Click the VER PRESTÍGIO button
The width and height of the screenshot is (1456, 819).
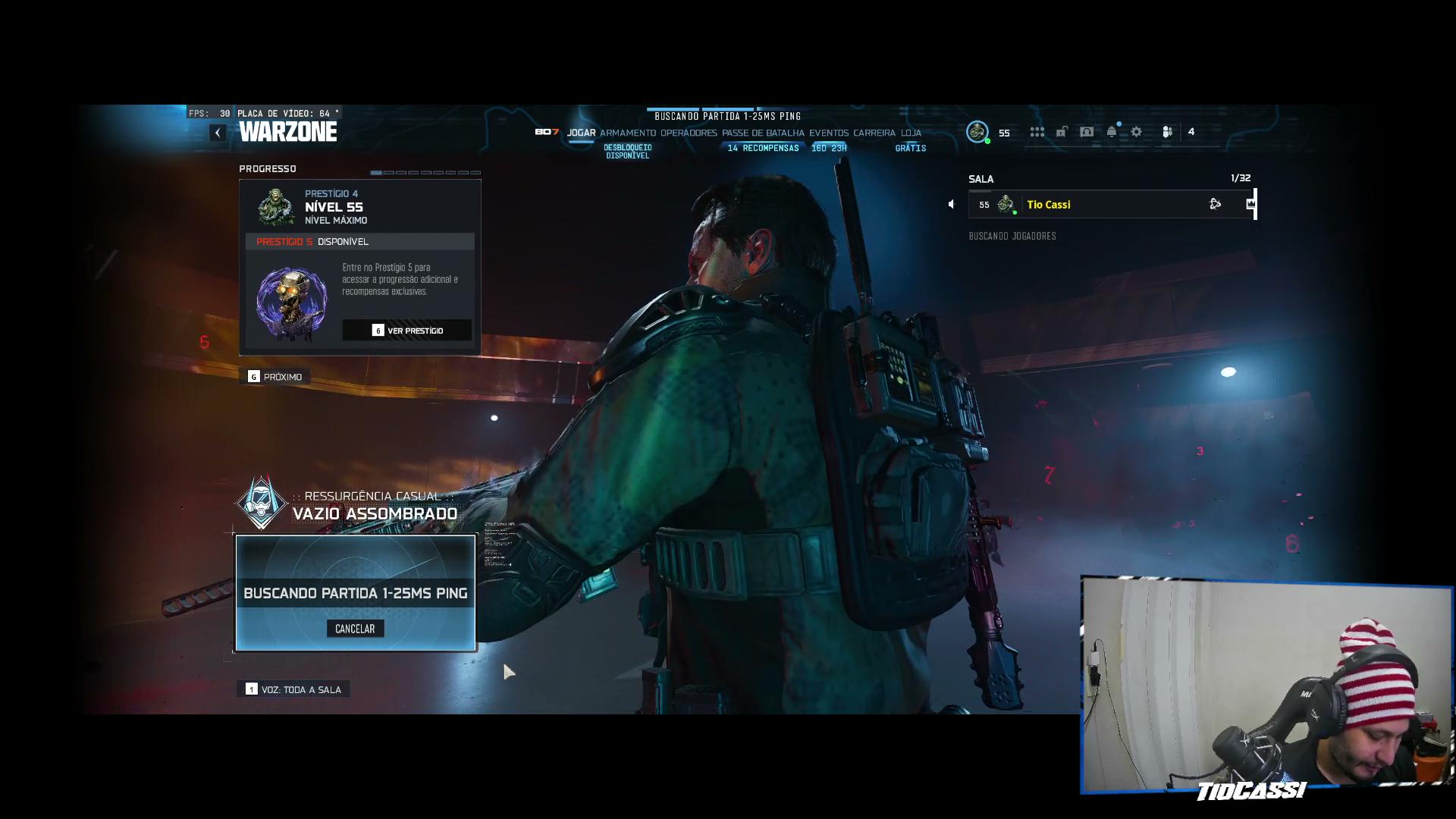click(407, 331)
